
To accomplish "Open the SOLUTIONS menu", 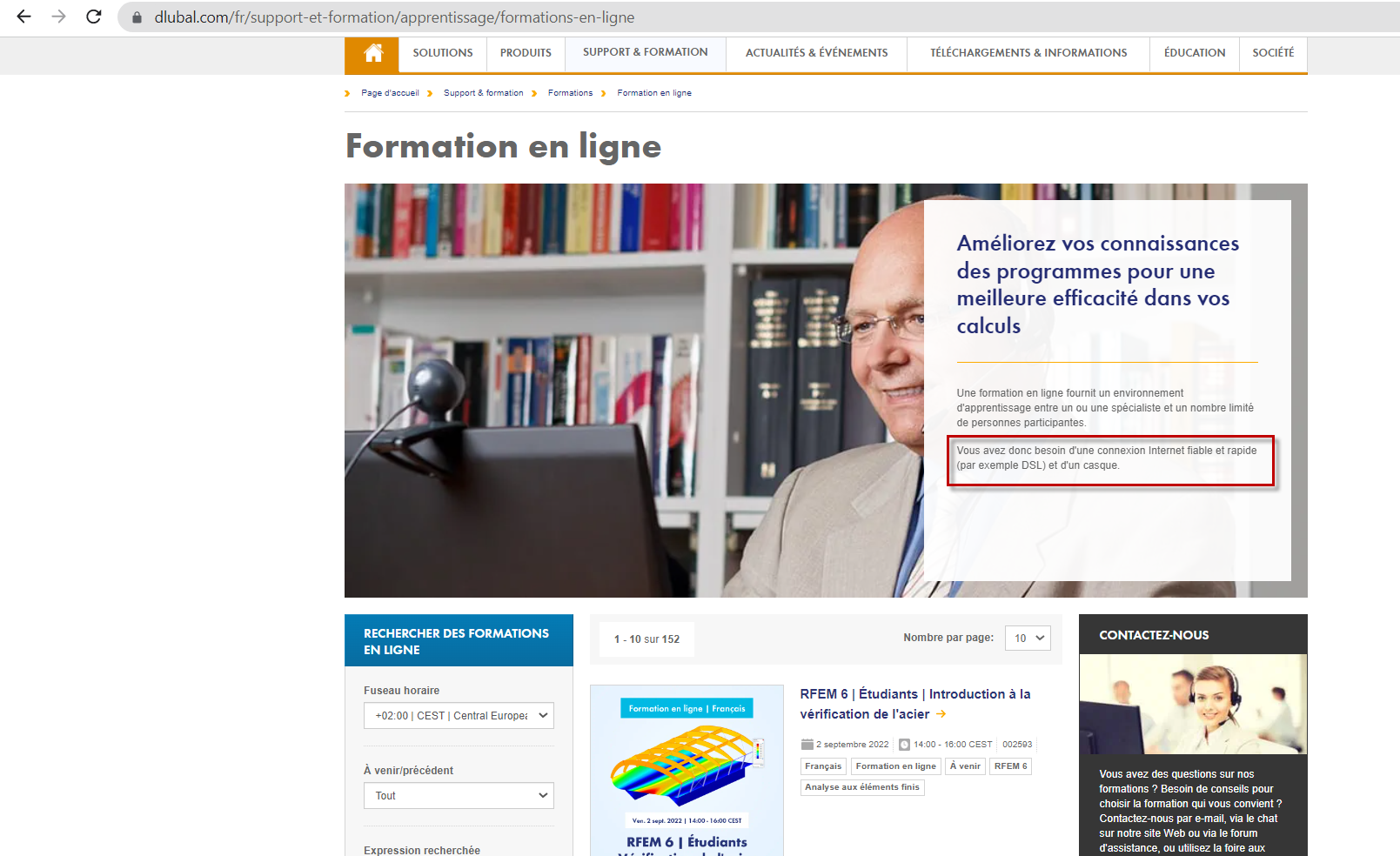I will (x=443, y=53).
